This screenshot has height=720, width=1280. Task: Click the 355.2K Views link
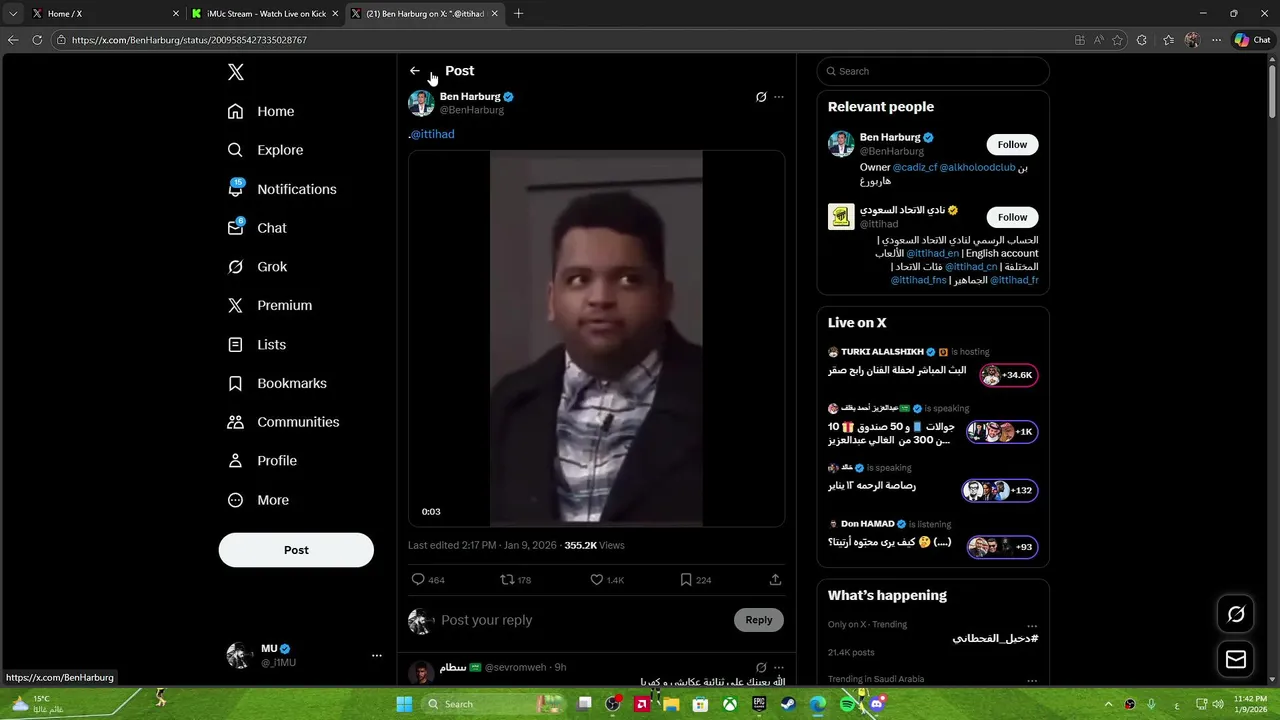pyautogui.click(x=594, y=545)
